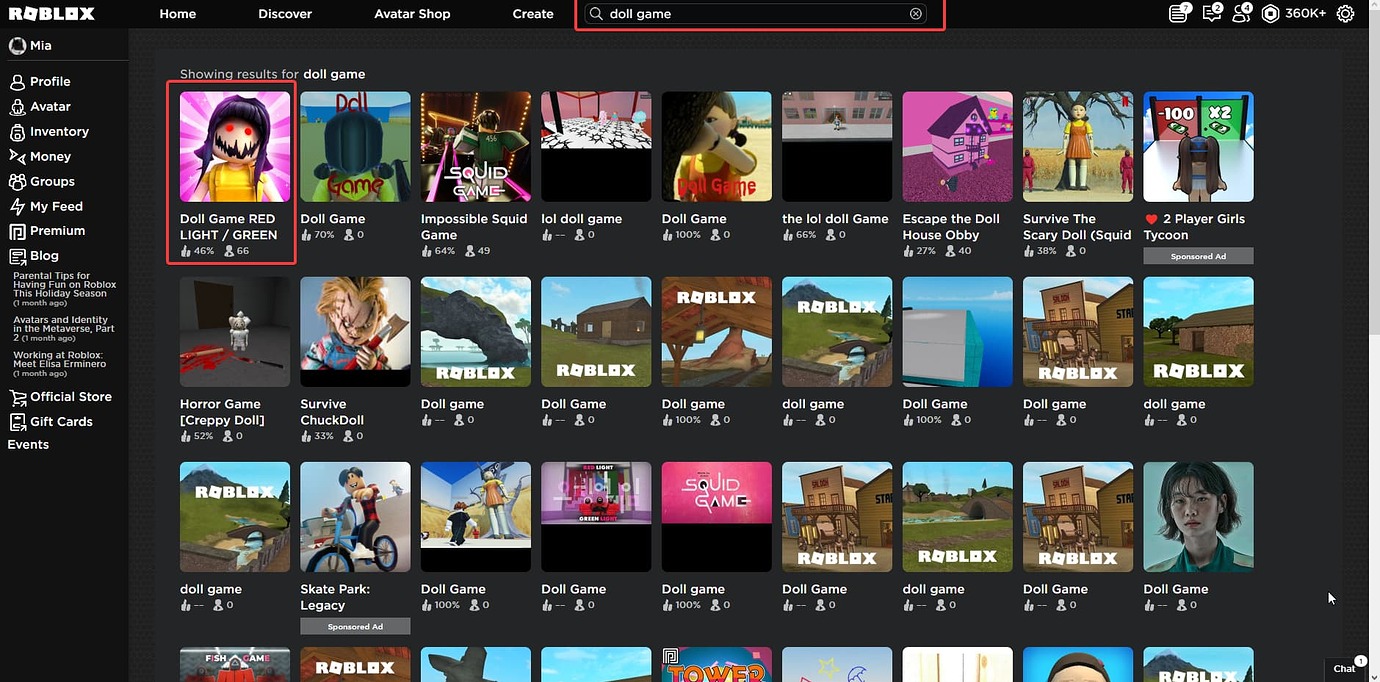Open the Avatar Shop tab
Viewport: 1380px width, 682px height.
[x=412, y=13]
